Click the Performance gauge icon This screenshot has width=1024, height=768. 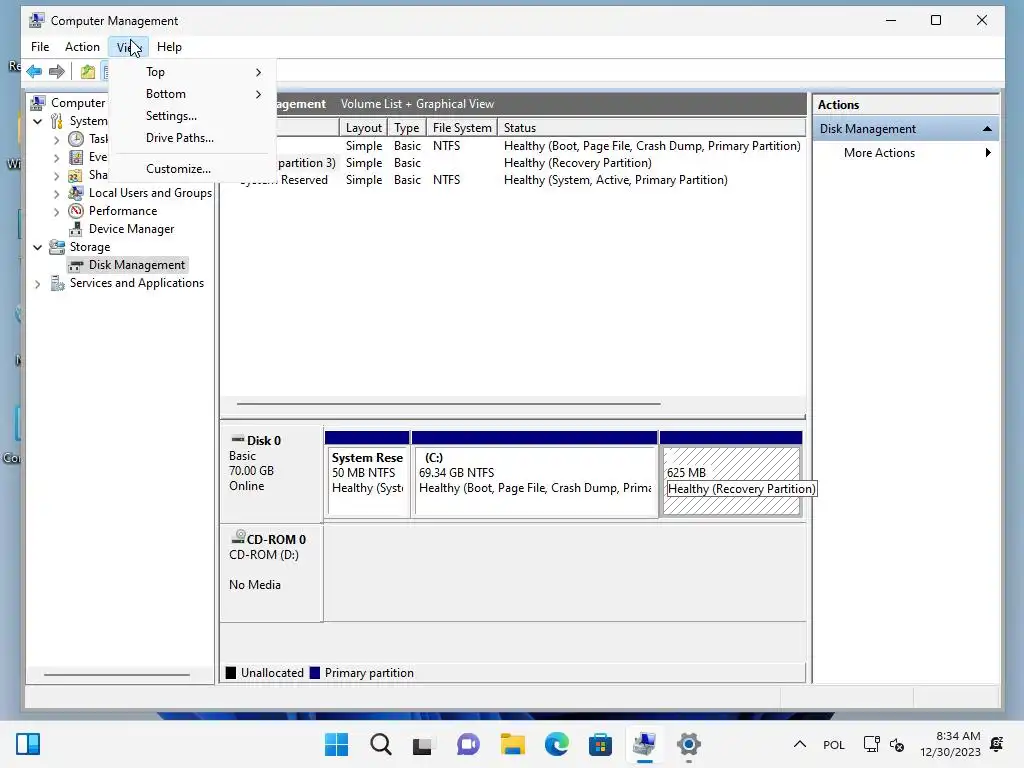tap(76, 211)
